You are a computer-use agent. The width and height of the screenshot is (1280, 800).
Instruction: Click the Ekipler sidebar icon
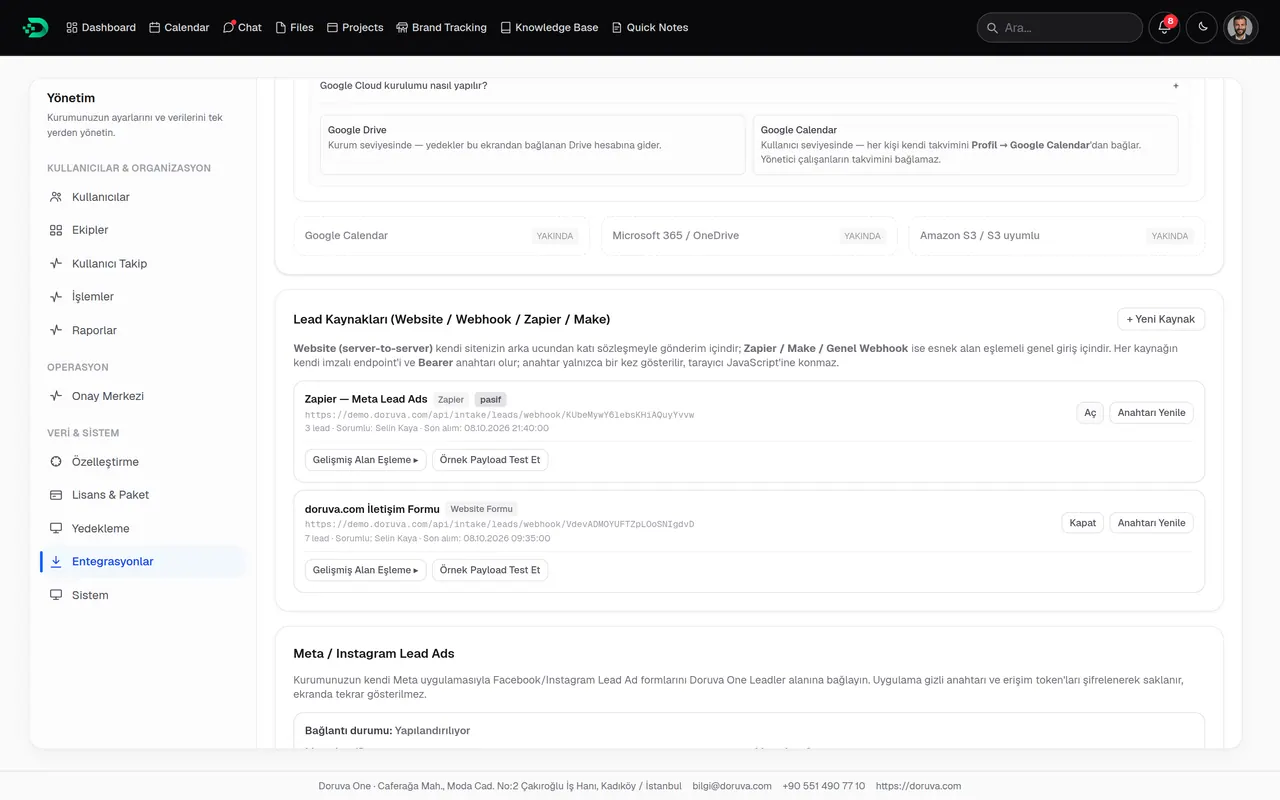56,230
